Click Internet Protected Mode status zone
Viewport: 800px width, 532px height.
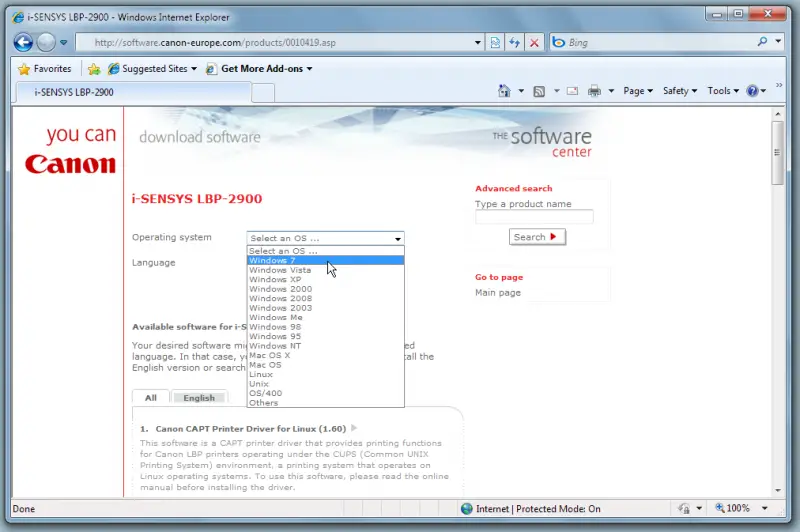tap(531, 509)
